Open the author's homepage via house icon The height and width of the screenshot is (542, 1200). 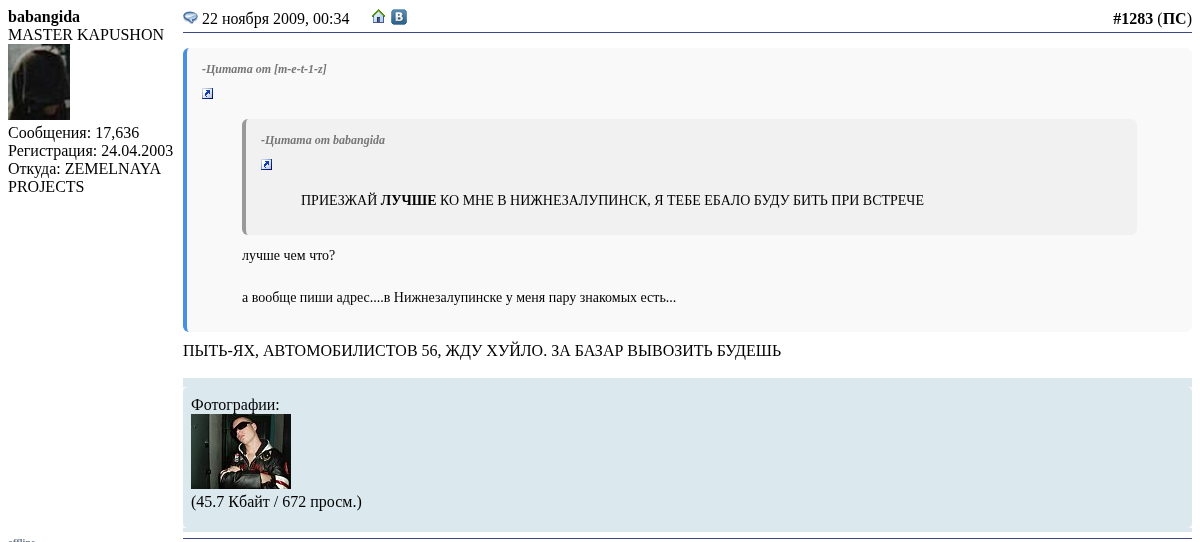(378, 17)
